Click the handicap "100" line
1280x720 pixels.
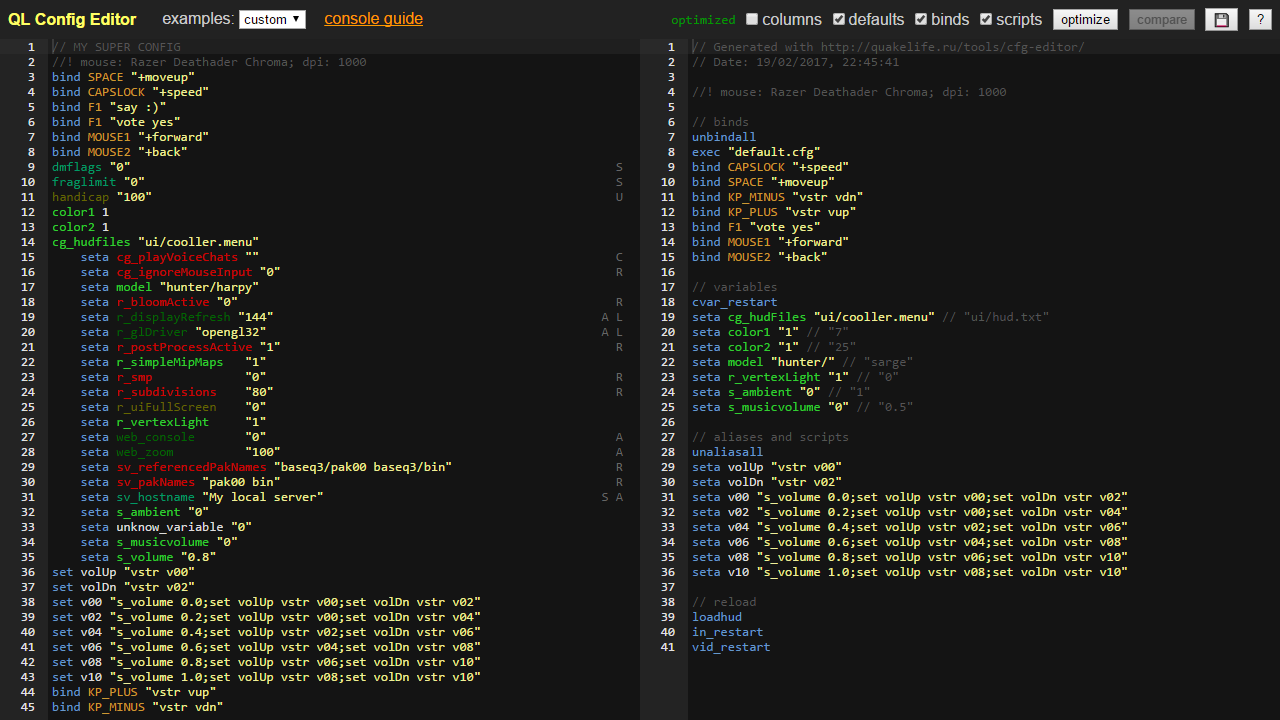click(x=102, y=197)
